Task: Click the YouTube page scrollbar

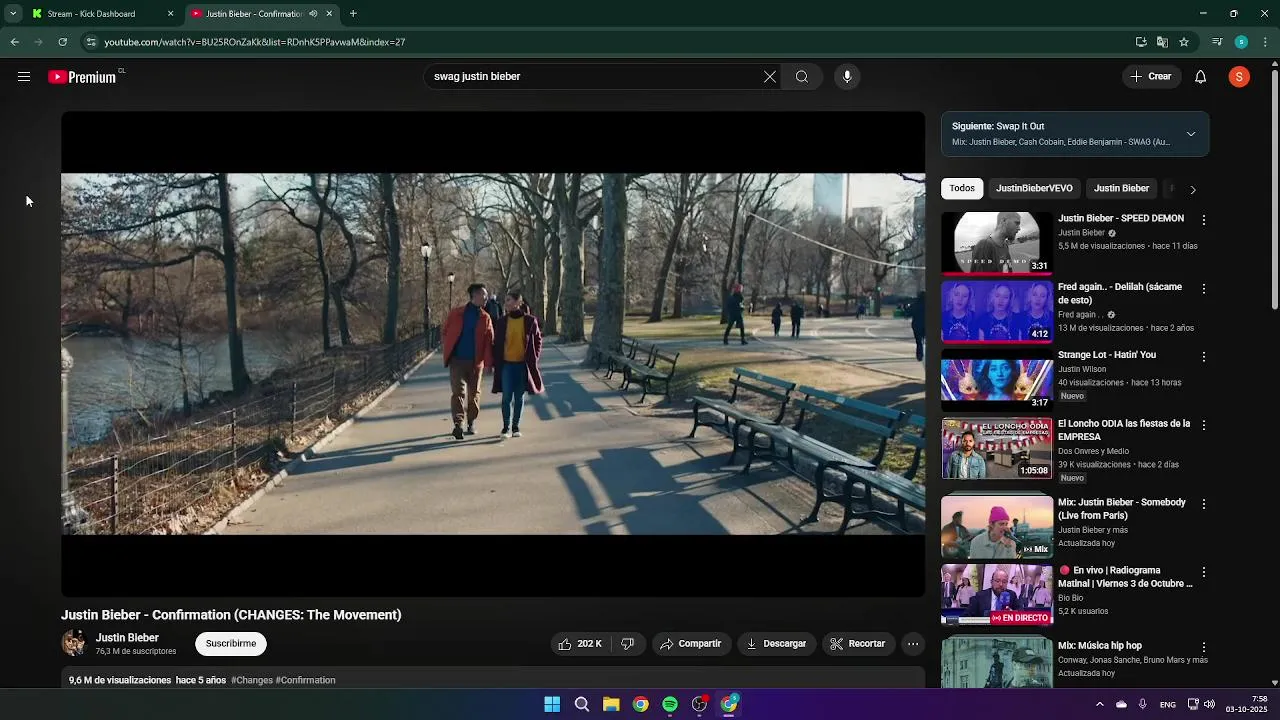Action: point(1274,190)
